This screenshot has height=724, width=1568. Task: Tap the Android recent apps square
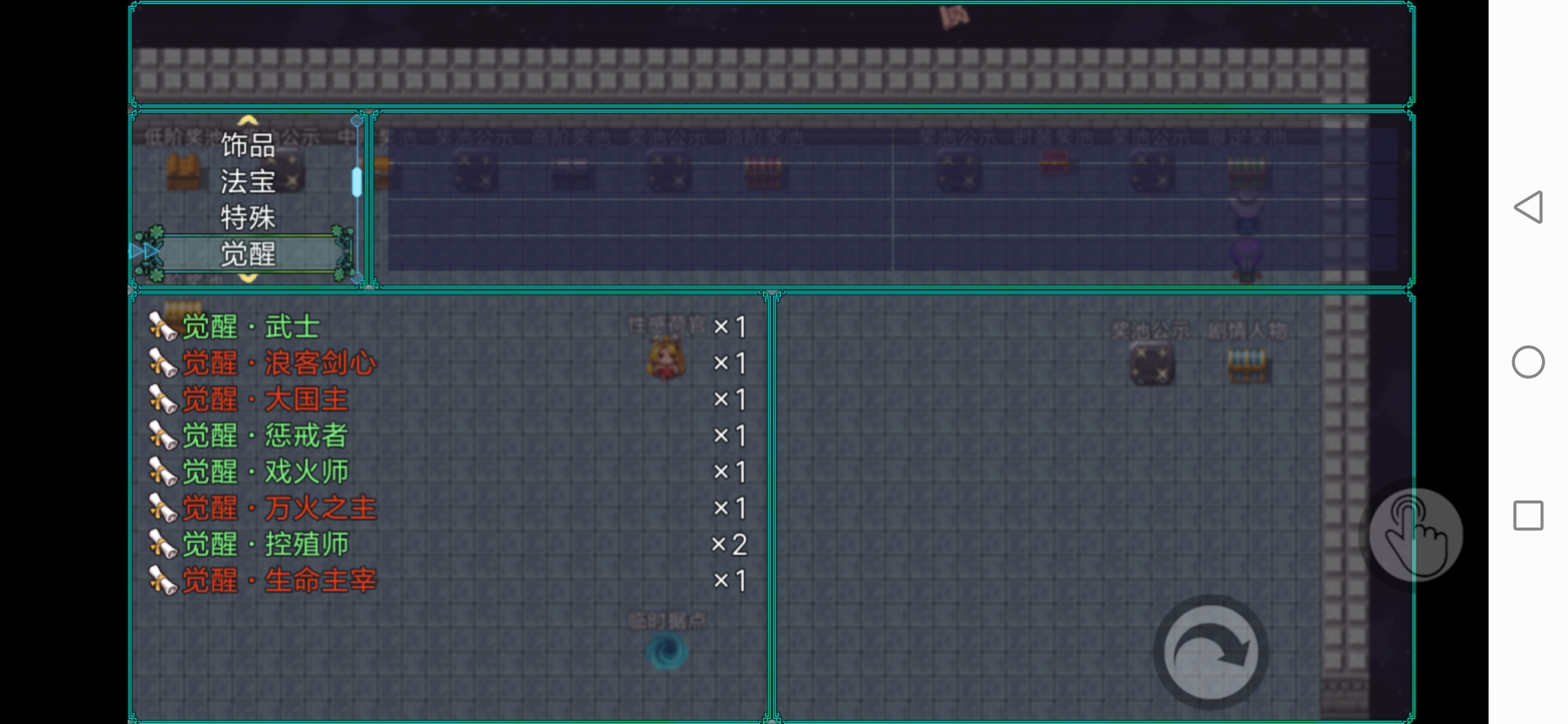1528,516
